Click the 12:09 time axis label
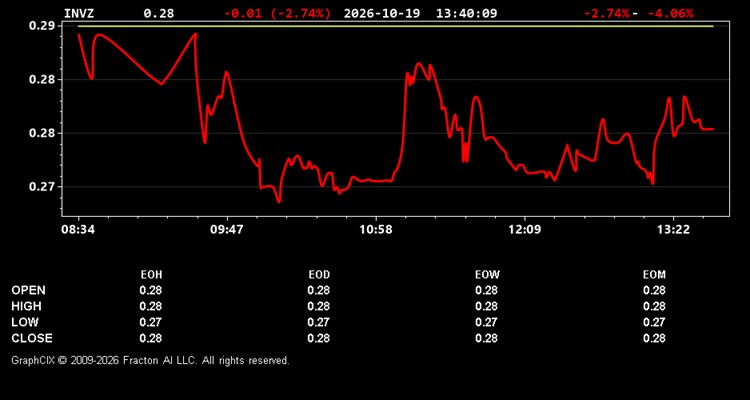 (x=525, y=230)
